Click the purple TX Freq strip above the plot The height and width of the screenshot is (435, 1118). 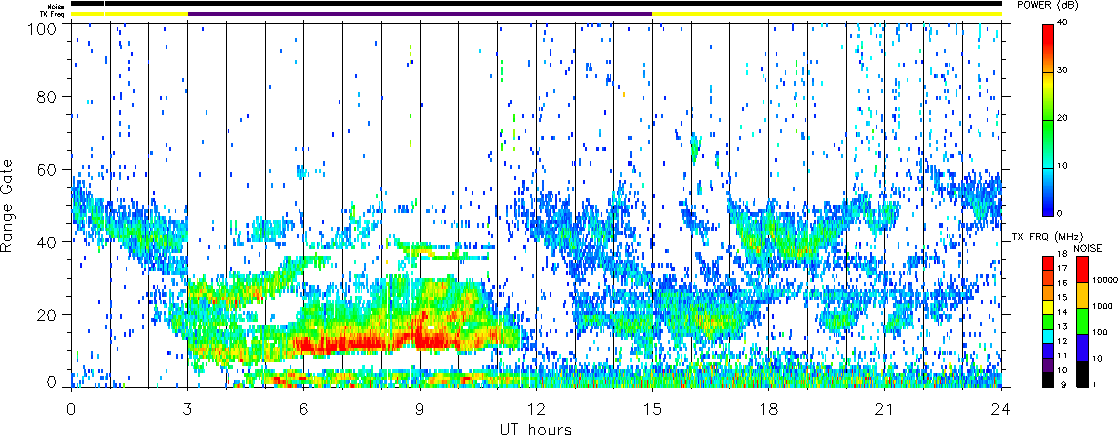click(419, 14)
